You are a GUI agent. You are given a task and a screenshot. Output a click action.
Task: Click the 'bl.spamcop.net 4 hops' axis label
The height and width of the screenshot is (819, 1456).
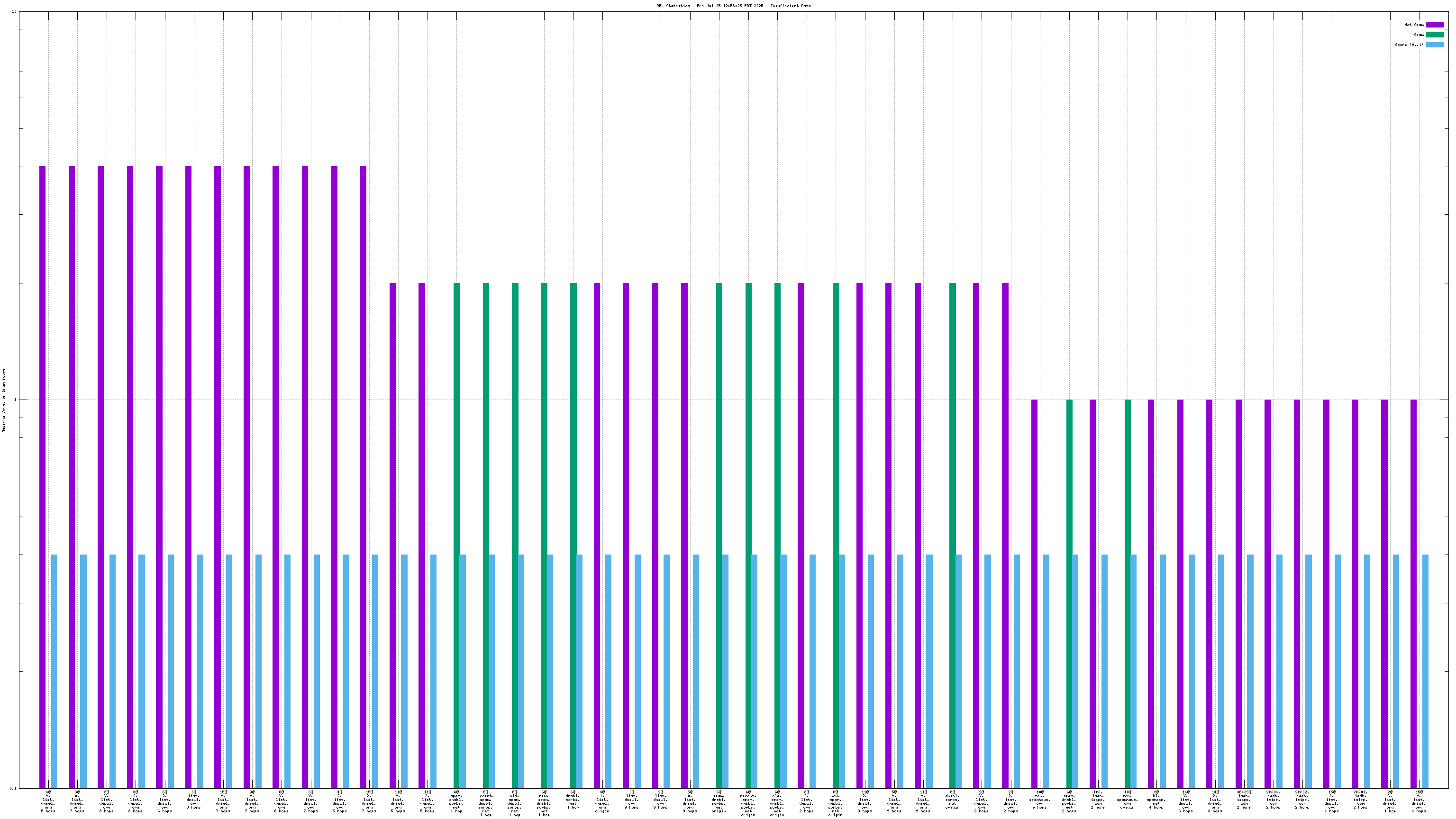(1156, 800)
